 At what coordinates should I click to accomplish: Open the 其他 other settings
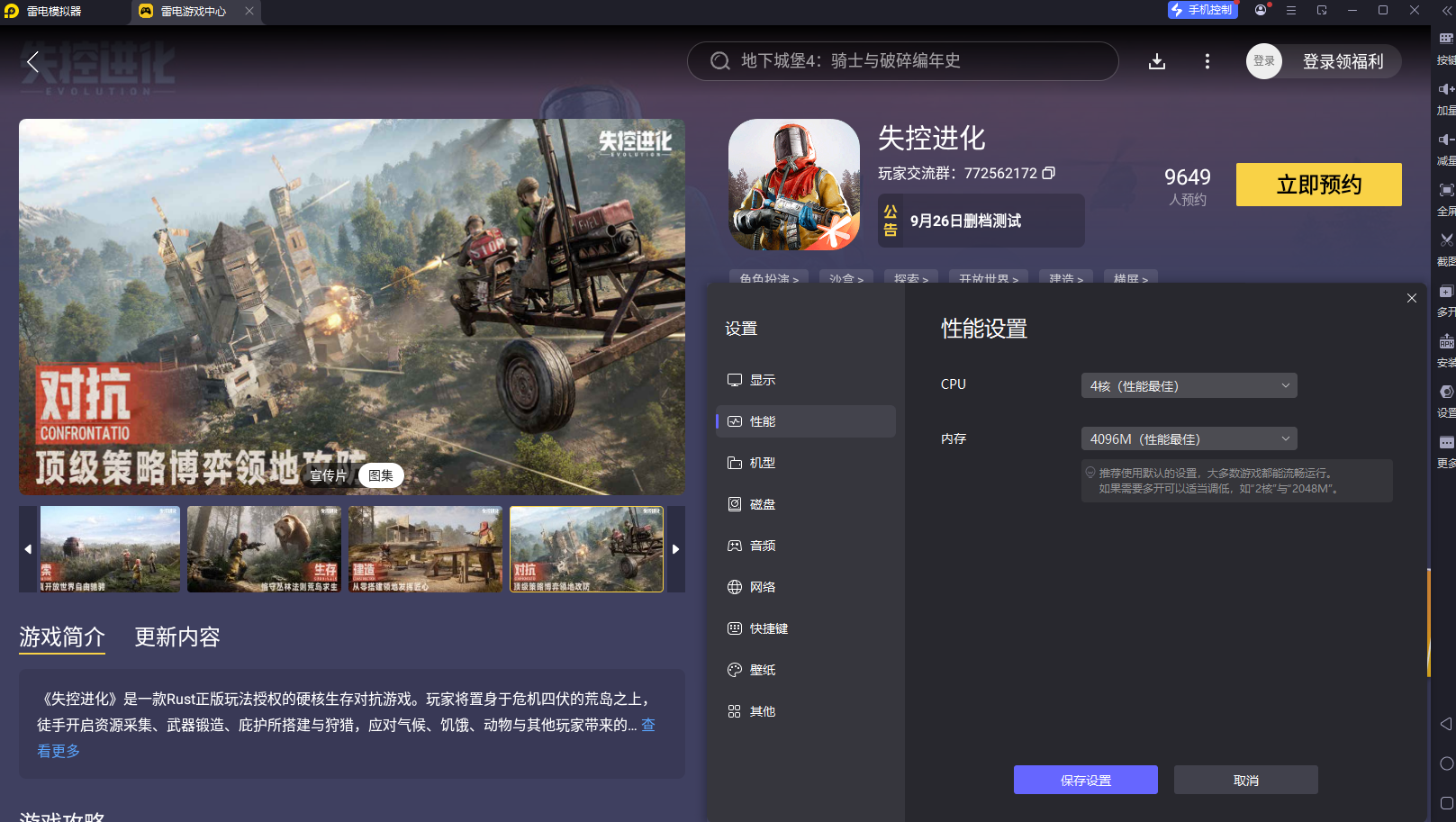(806, 711)
